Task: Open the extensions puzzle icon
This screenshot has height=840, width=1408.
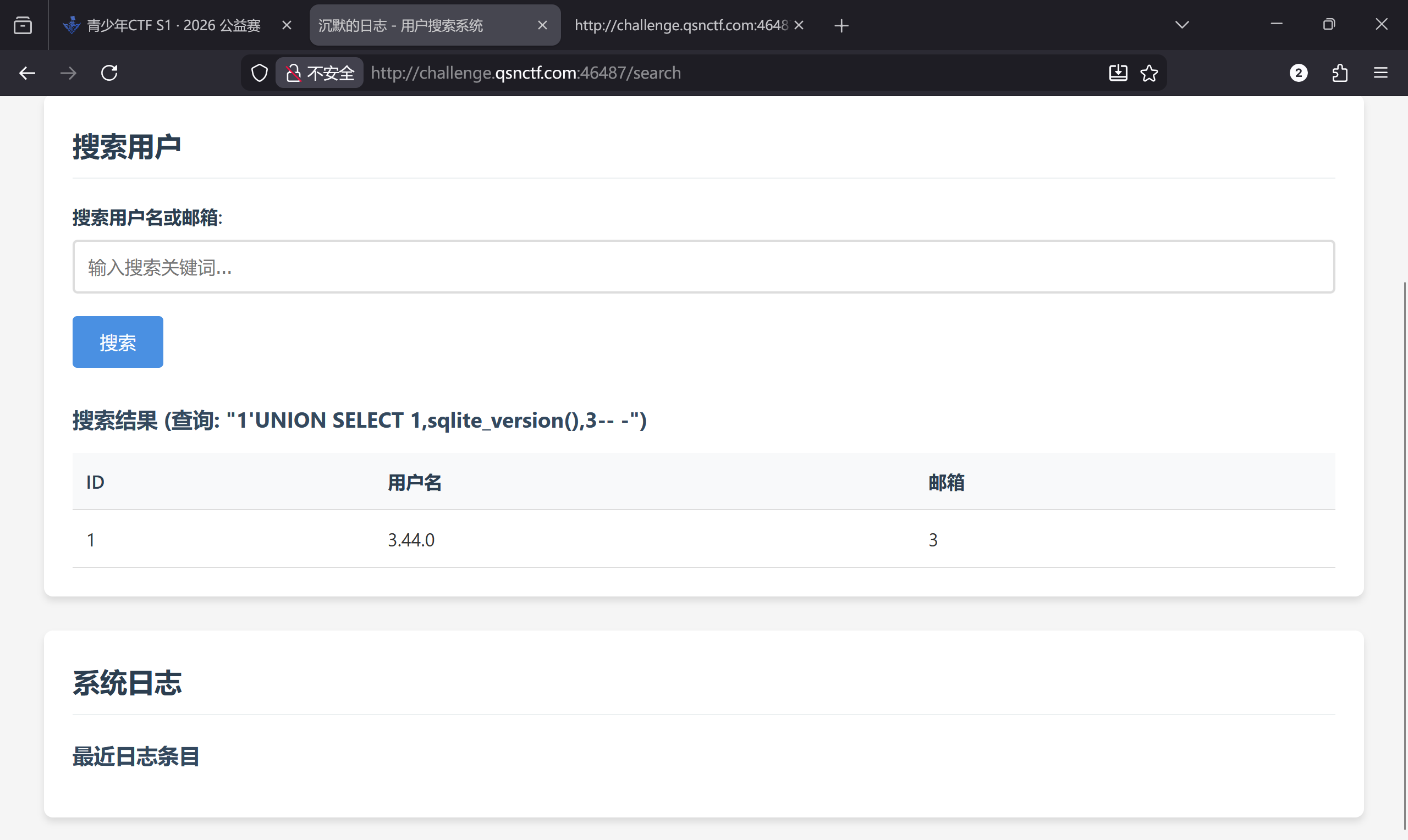Action: coord(1339,73)
